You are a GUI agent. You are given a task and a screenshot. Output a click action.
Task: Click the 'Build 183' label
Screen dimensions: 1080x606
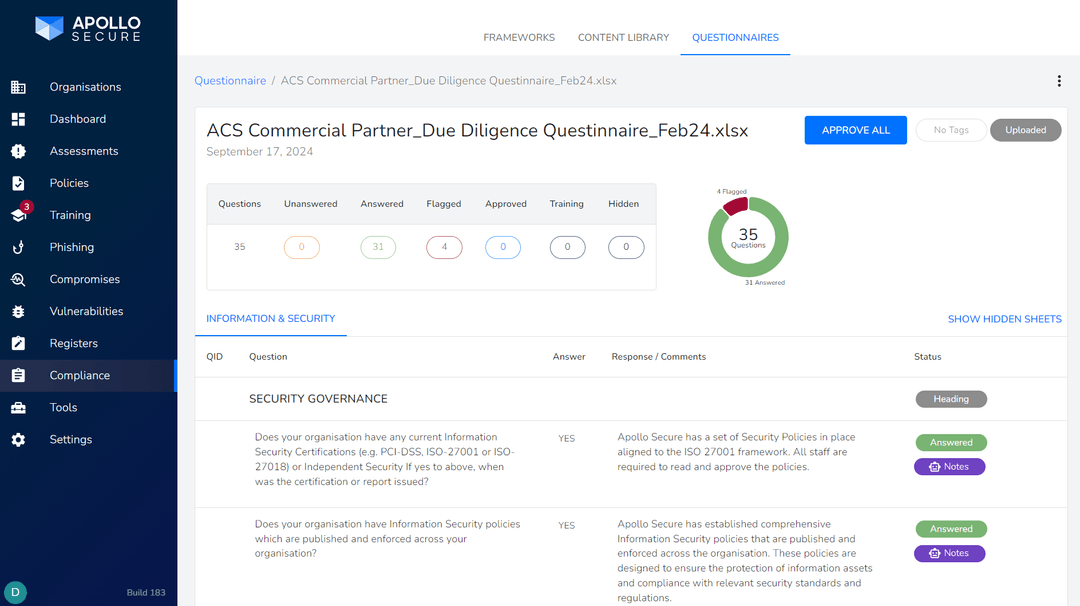coord(146,592)
